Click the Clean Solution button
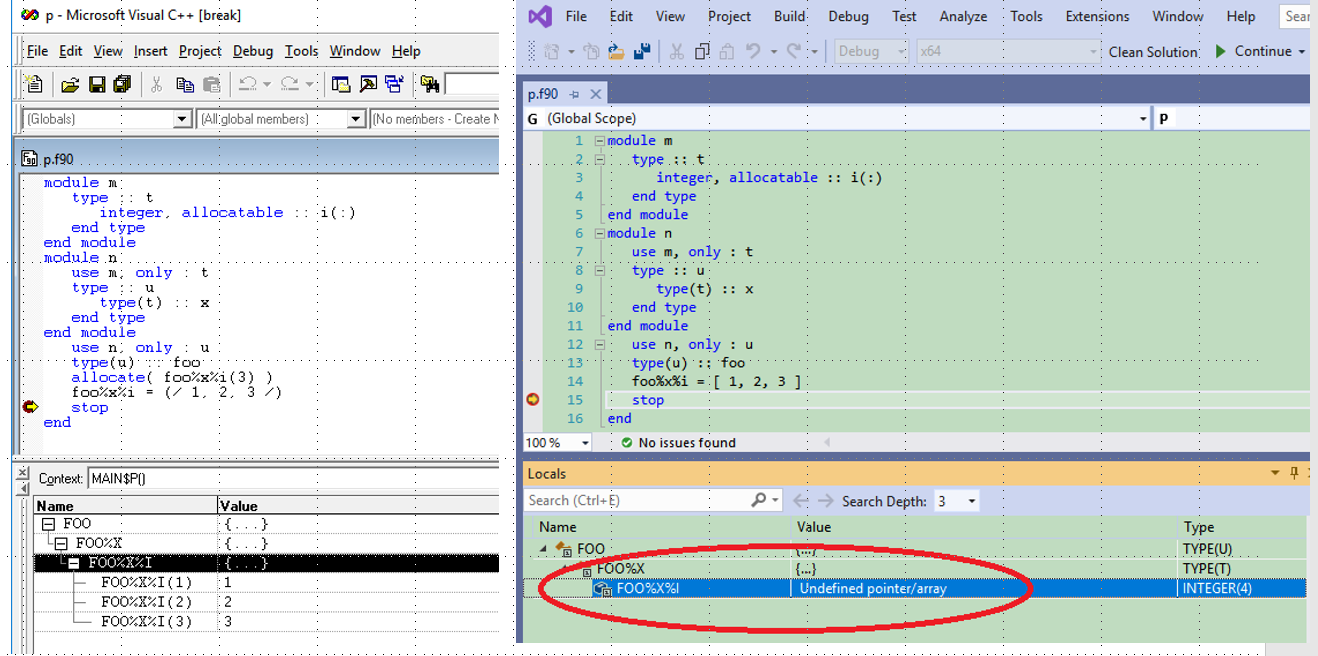 pos(1152,51)
